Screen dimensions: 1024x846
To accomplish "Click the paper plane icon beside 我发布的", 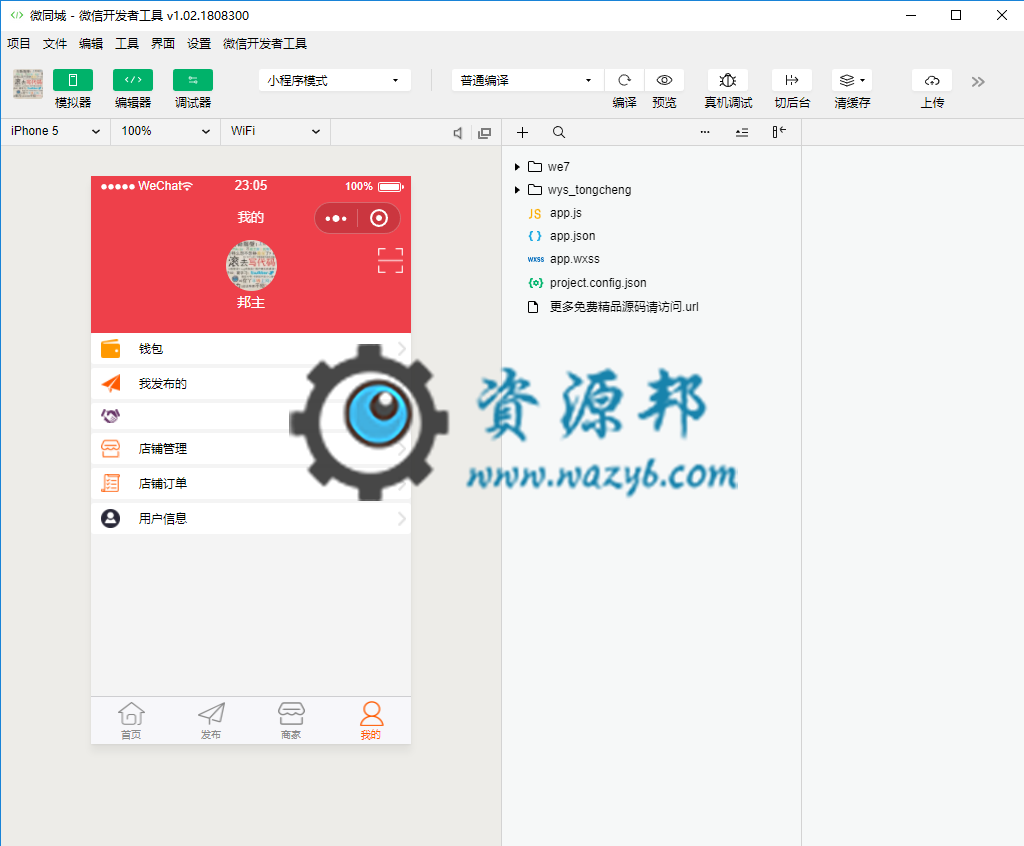I will (x=111, y=383).
